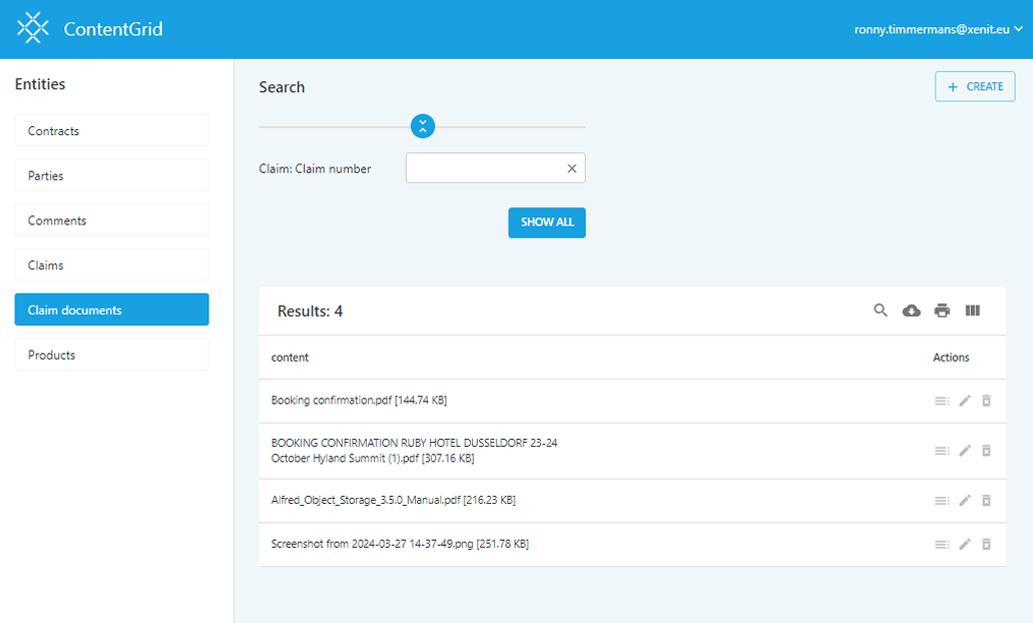This screenshot has height=623, width=1033.
Task: Click the ContentGrid logo icon
Action: 33,29
